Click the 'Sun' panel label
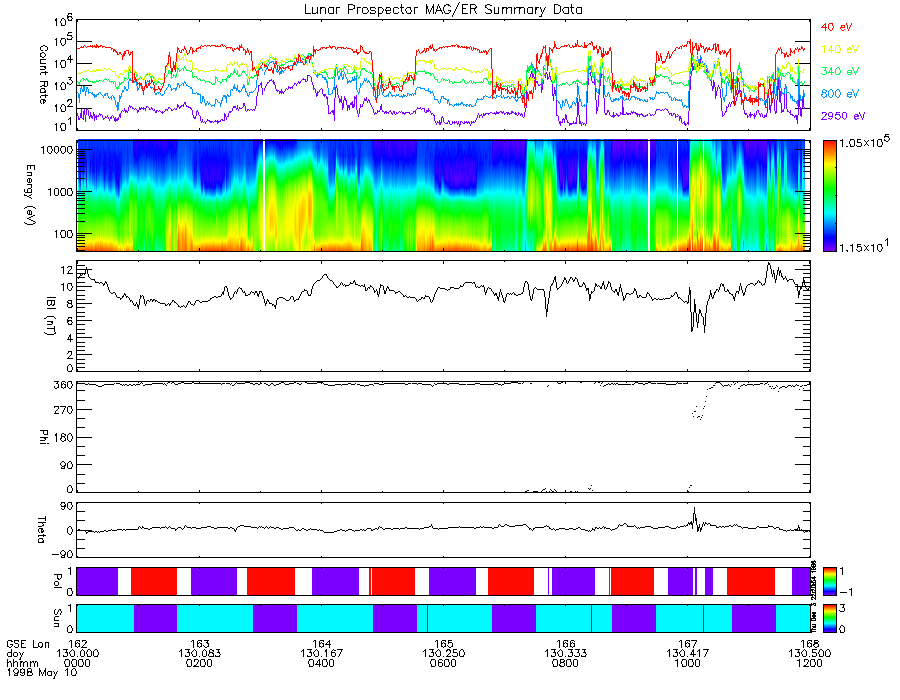 click(x=57, y=618)
